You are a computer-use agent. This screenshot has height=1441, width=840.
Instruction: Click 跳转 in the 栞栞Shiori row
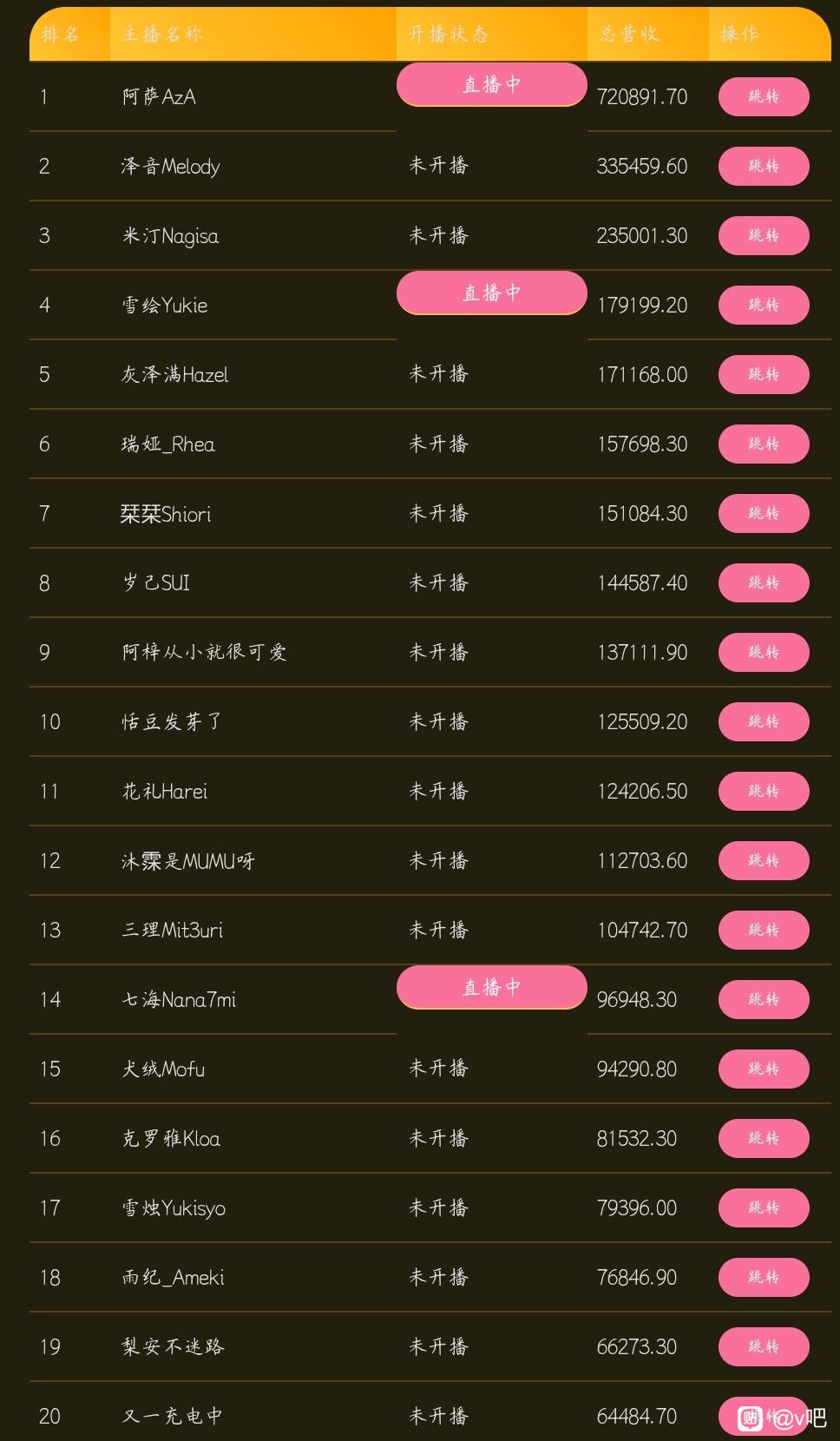coord(764,513)
